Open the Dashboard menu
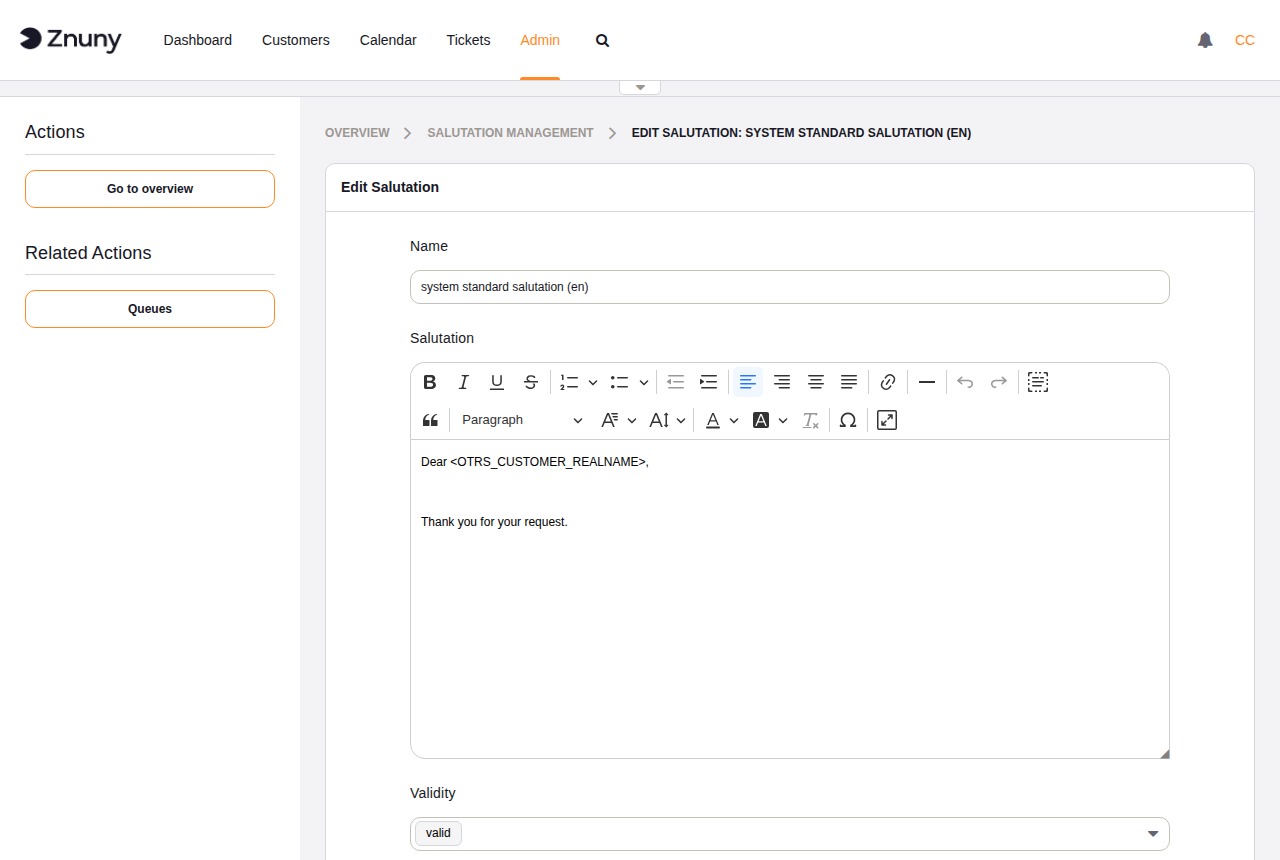1280x860 pixels. pos(198,40)
